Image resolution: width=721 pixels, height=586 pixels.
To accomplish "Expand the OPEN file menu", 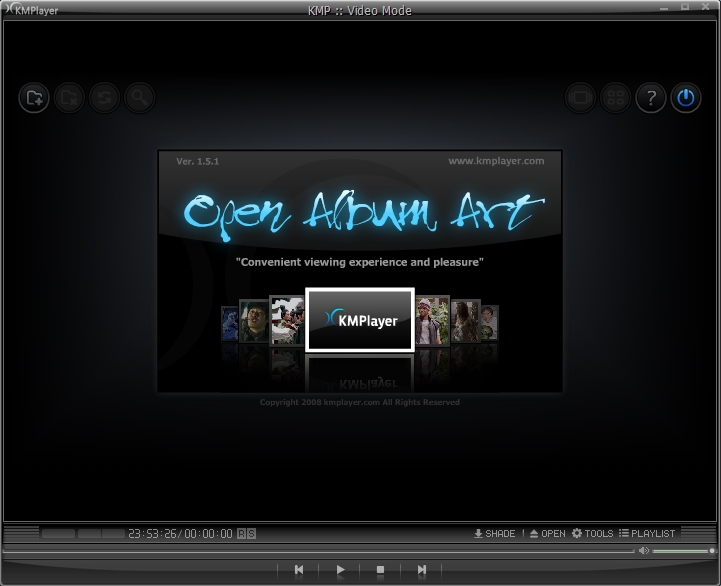I will point(547,534).
